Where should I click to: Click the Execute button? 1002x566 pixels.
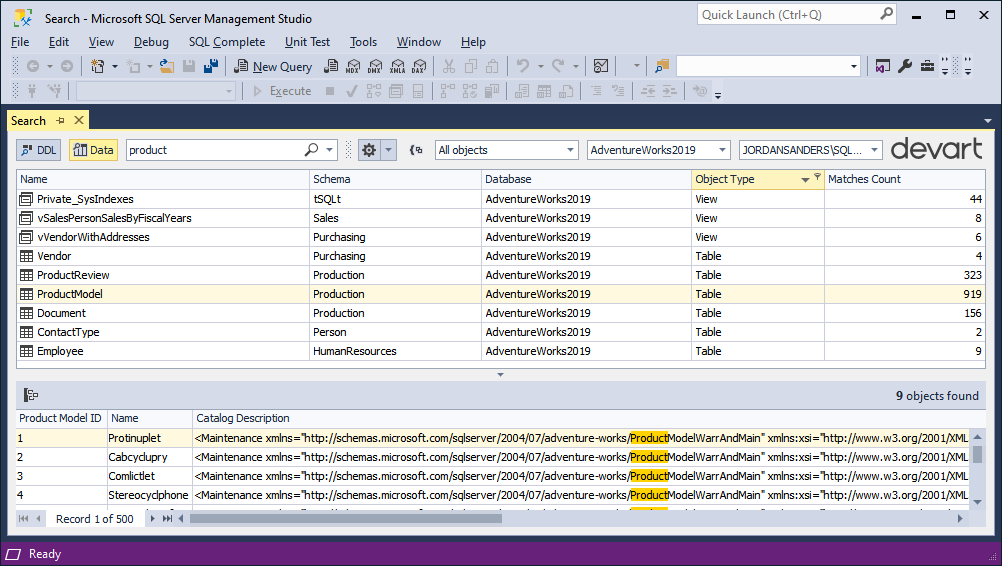(x=282, y=91)
